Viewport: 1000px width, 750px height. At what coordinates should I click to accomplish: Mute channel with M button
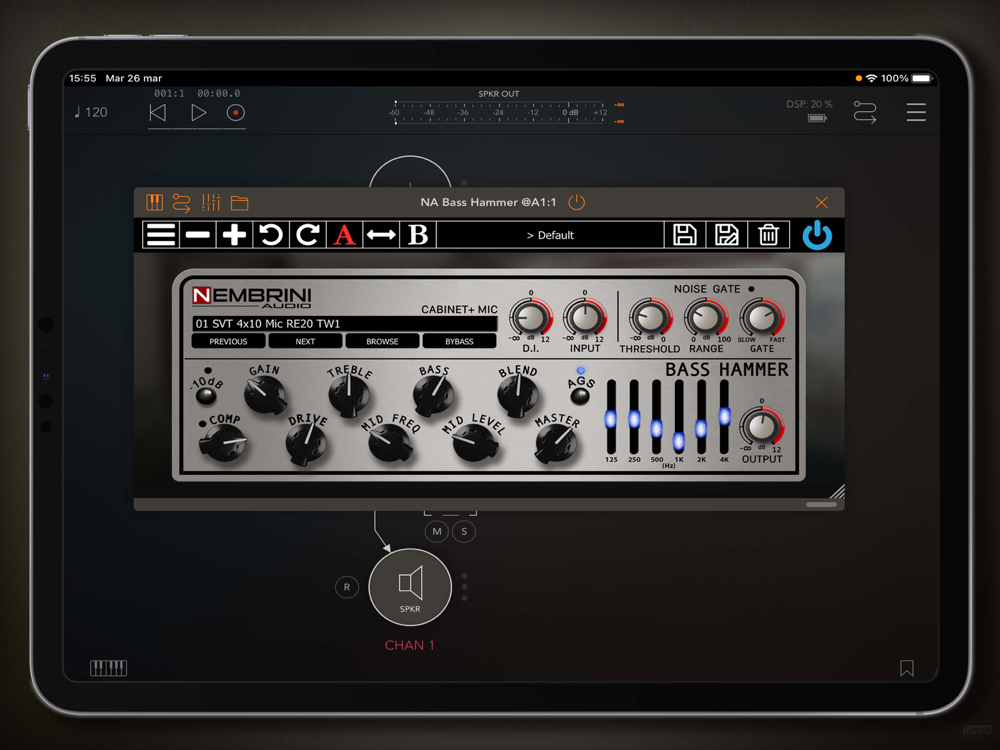[437, 531]
